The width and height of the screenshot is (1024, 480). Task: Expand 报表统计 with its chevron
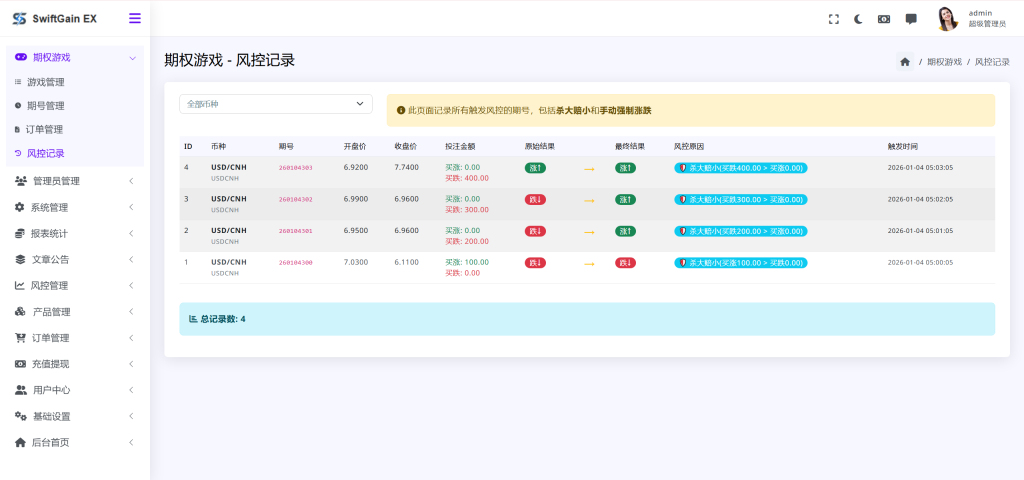[131, 233]
